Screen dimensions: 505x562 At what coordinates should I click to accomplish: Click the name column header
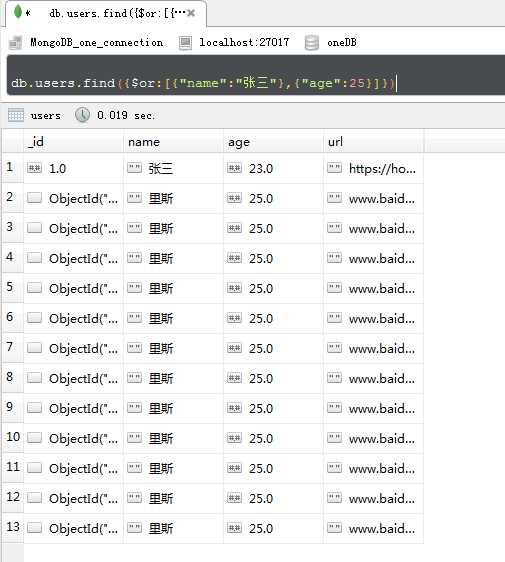click(x=173, y=142)
